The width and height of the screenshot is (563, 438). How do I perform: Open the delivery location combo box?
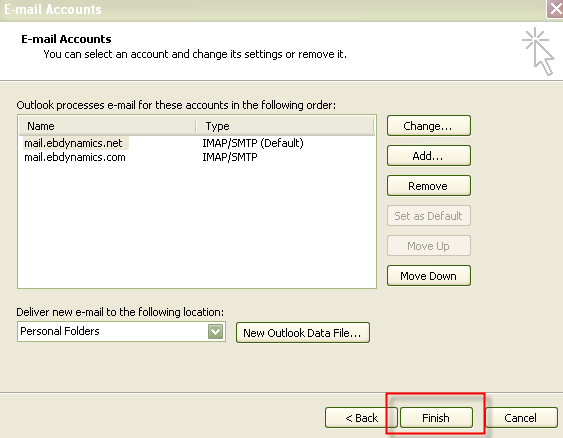(x=121, y=331)
